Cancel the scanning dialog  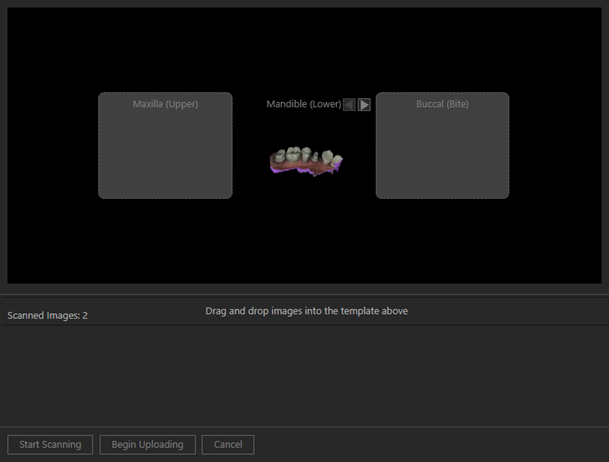[228, 444]
